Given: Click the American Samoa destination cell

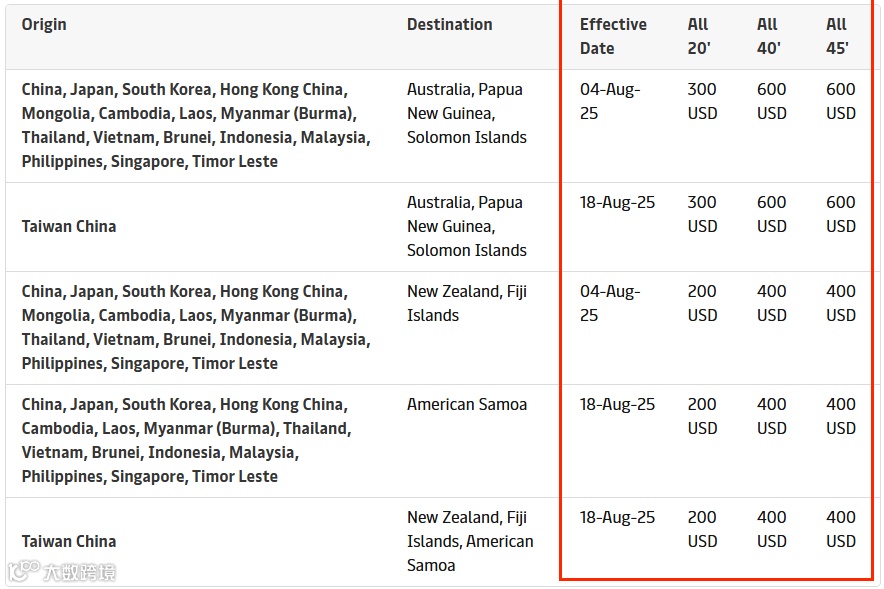Looking at the screenshot, I should tap(467, 405).
